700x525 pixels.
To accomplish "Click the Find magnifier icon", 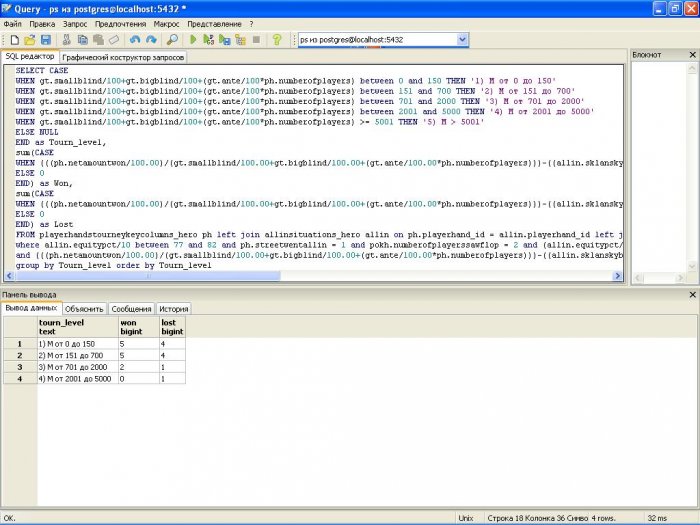I will tap(172, 40).
